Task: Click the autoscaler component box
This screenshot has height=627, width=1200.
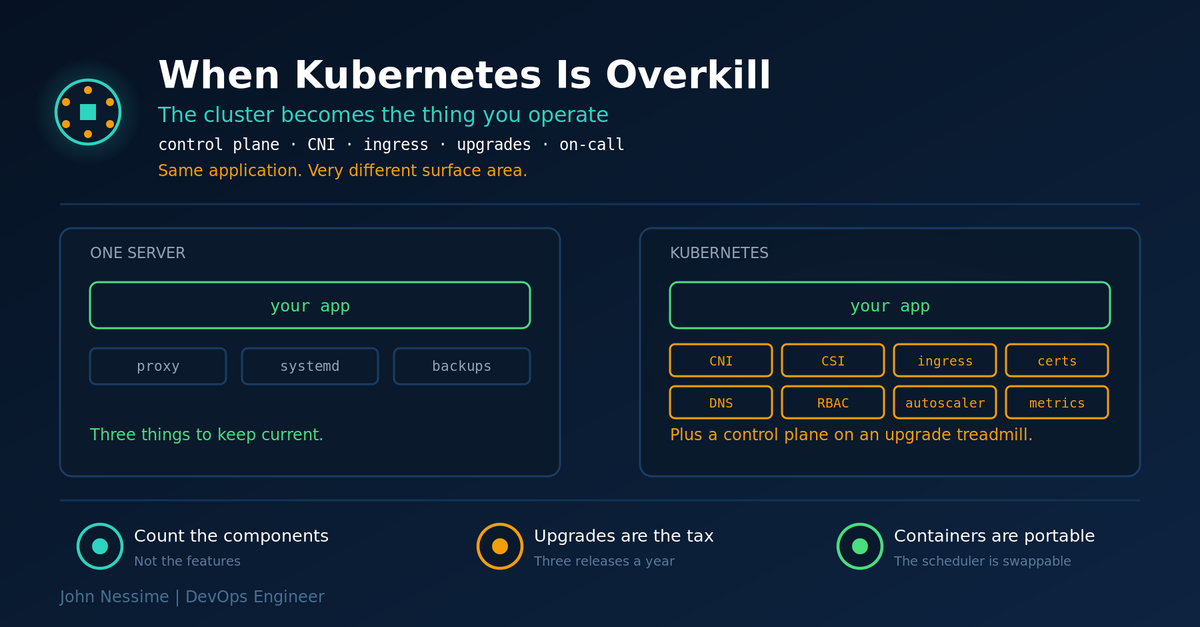Action: click(x=945, y=402)
